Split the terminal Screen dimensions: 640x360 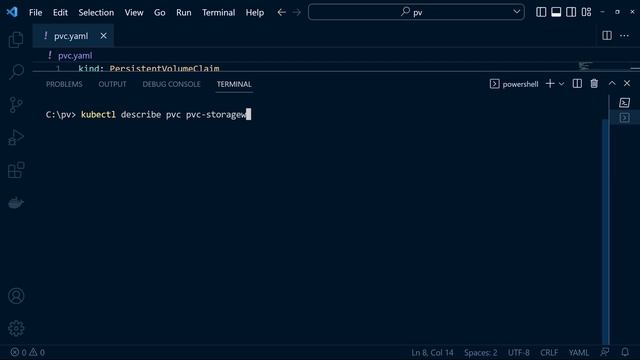[x=577, y=84]
